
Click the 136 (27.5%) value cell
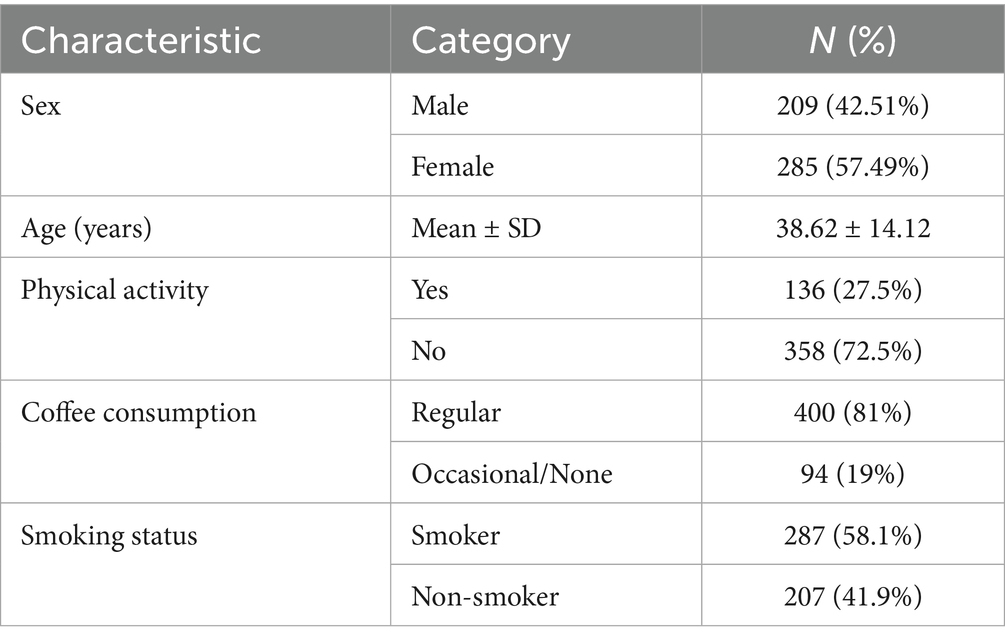point(853,289)
